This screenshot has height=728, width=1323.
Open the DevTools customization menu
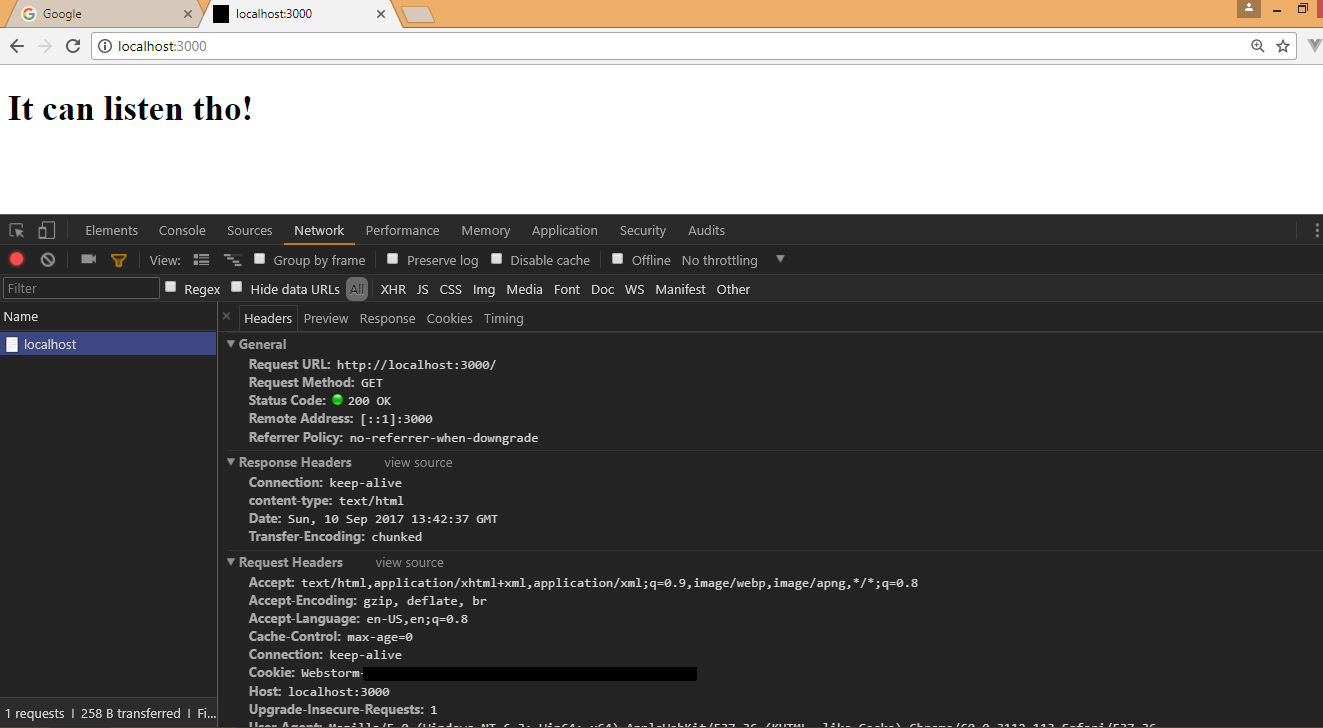(1315, 229)
